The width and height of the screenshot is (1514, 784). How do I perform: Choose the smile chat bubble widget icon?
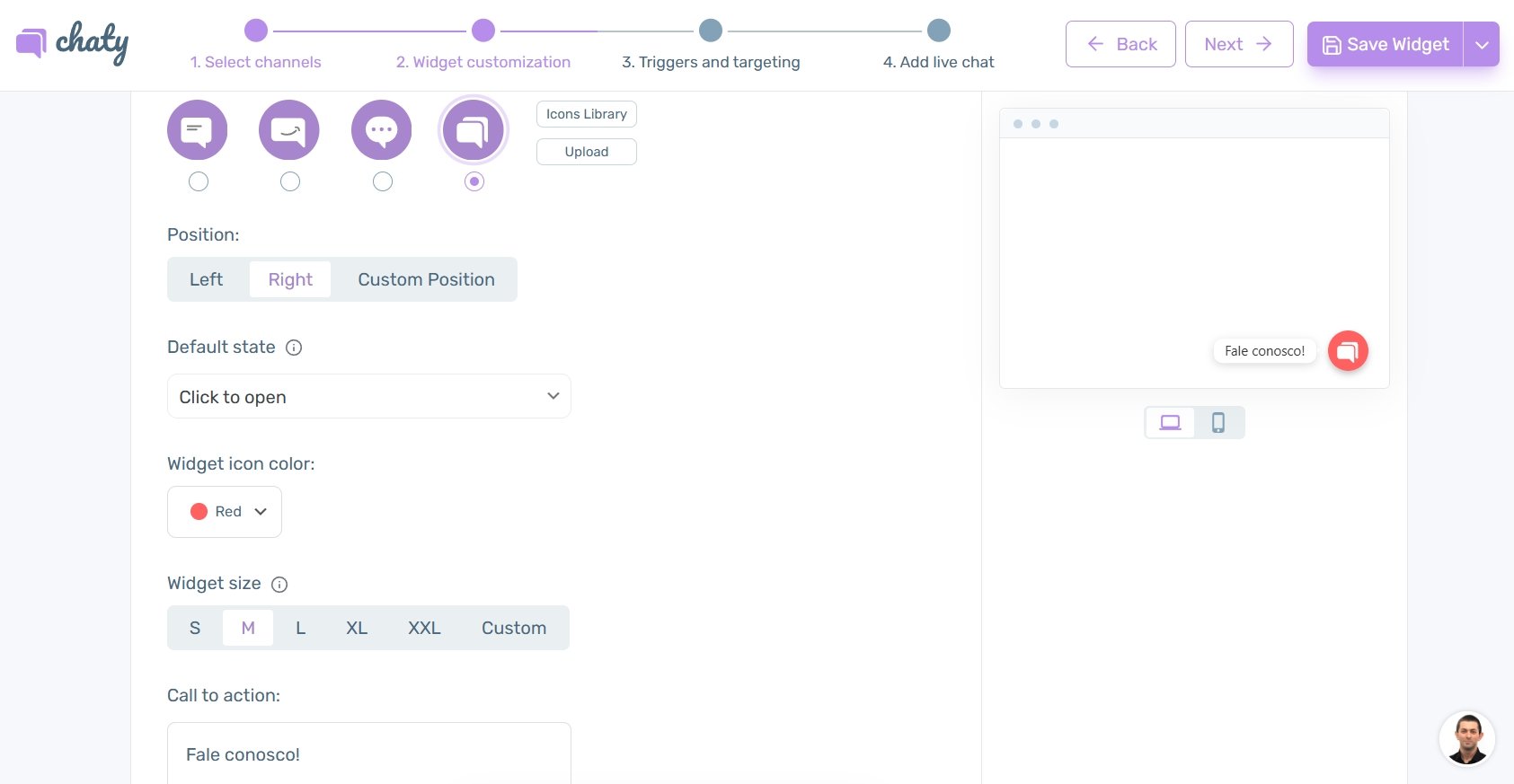coord(289,130)
